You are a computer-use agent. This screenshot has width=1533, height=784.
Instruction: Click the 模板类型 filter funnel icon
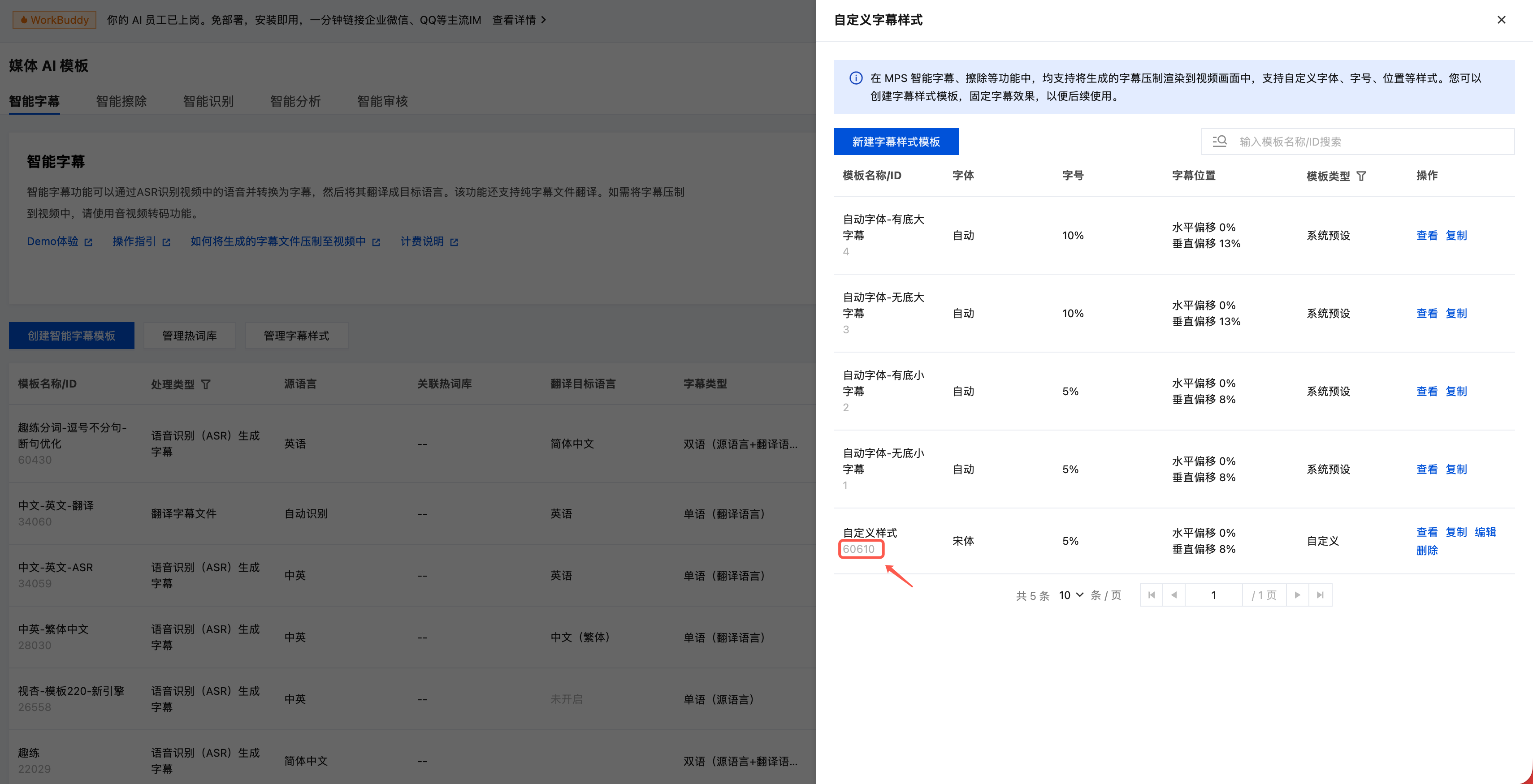(1361, 176)
